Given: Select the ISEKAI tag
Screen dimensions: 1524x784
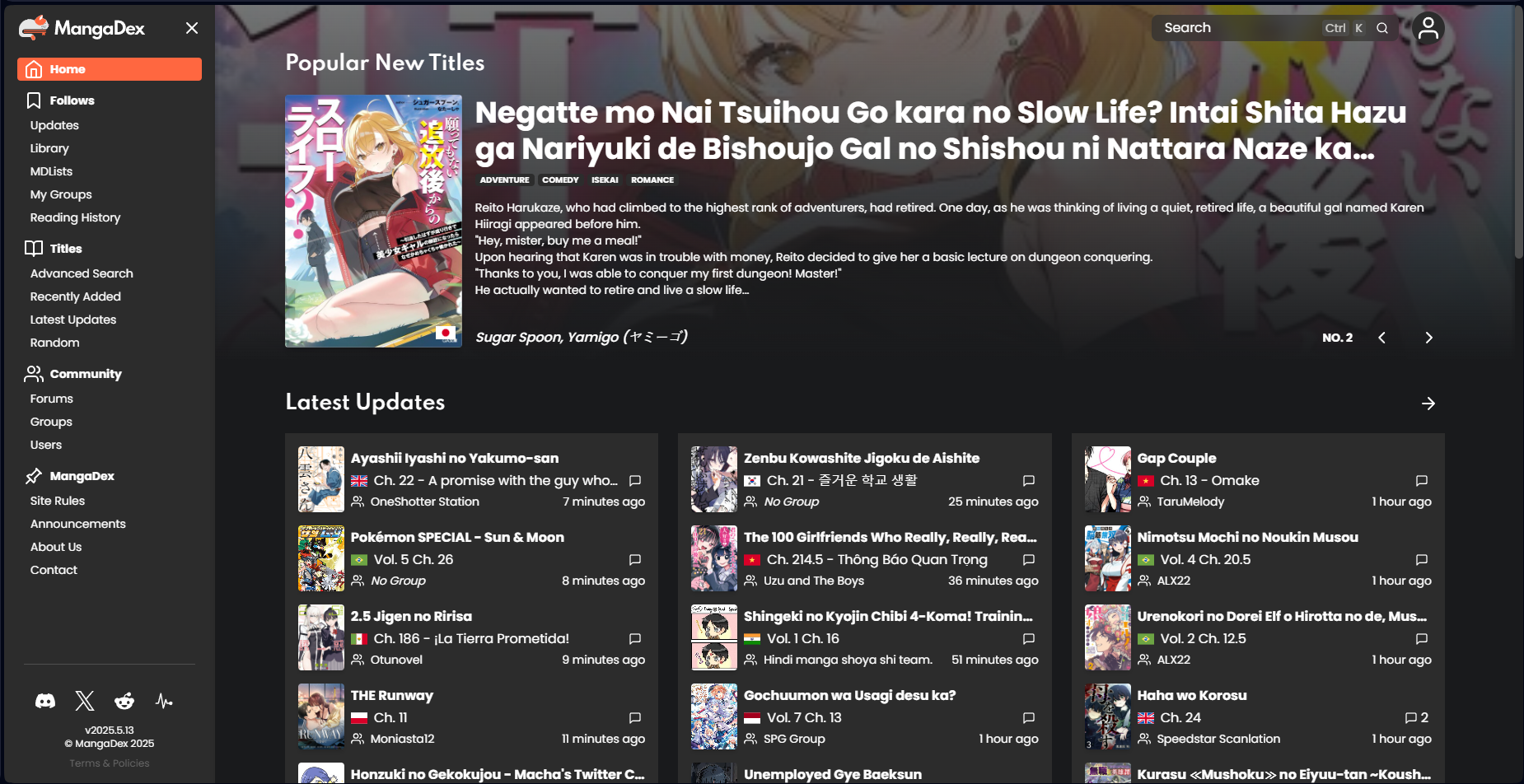Looking at the screenshot, I should (x=605, y=180).
